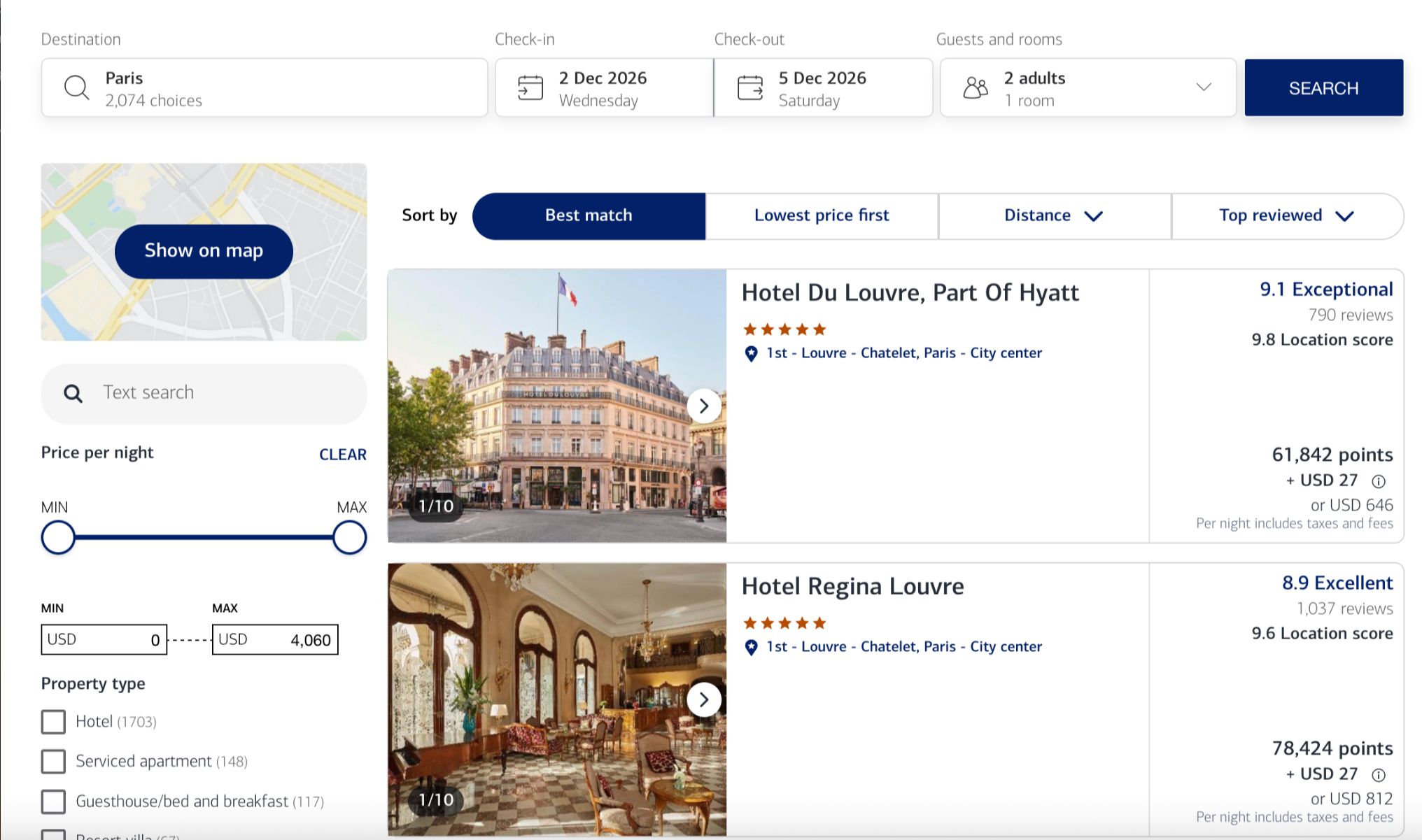Focus the Text search field
Screen dimensions: 1422x840
(204, 393)
